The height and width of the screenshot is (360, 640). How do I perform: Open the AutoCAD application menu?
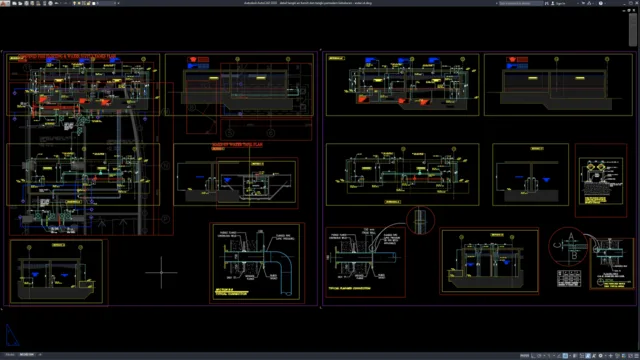click(5, 3)
